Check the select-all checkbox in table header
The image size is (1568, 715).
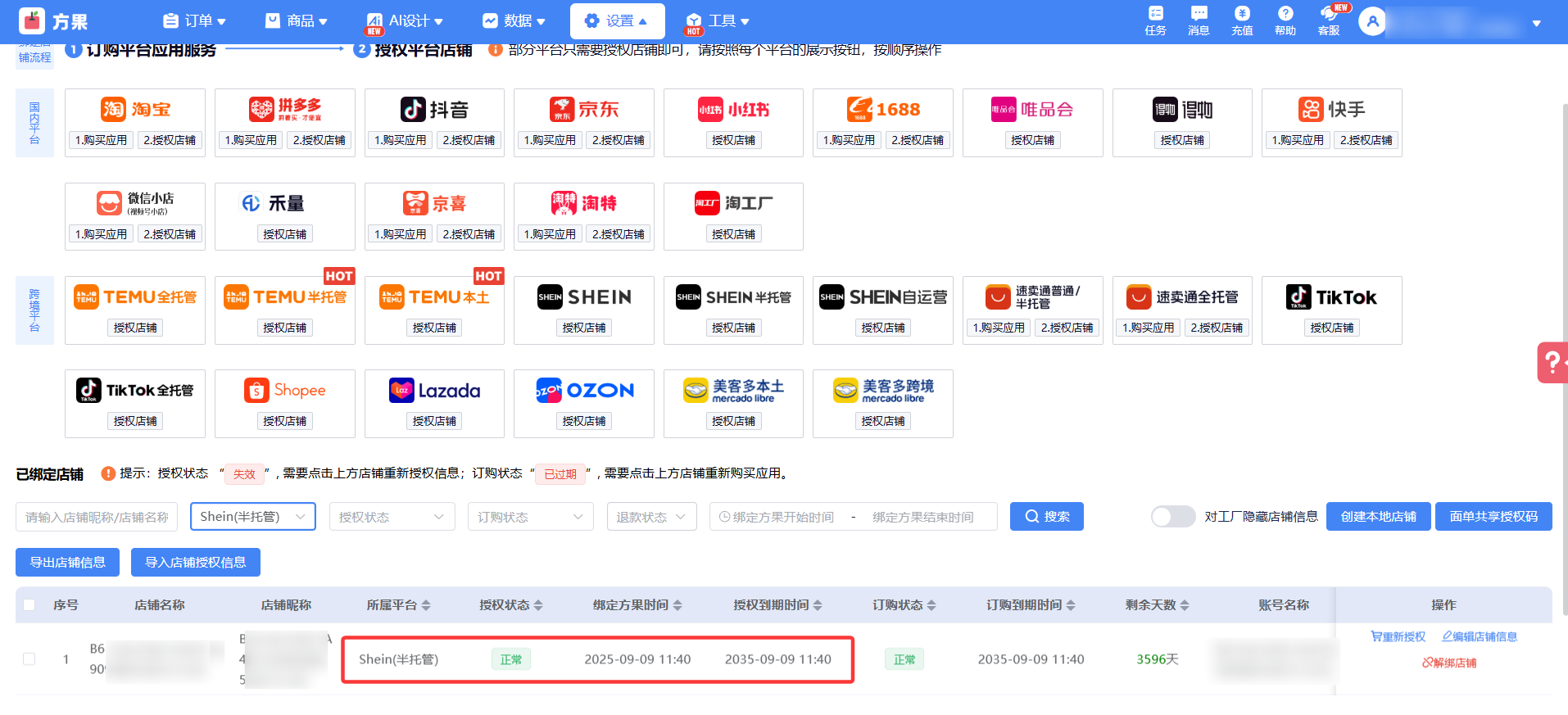(x=29, y=605)
